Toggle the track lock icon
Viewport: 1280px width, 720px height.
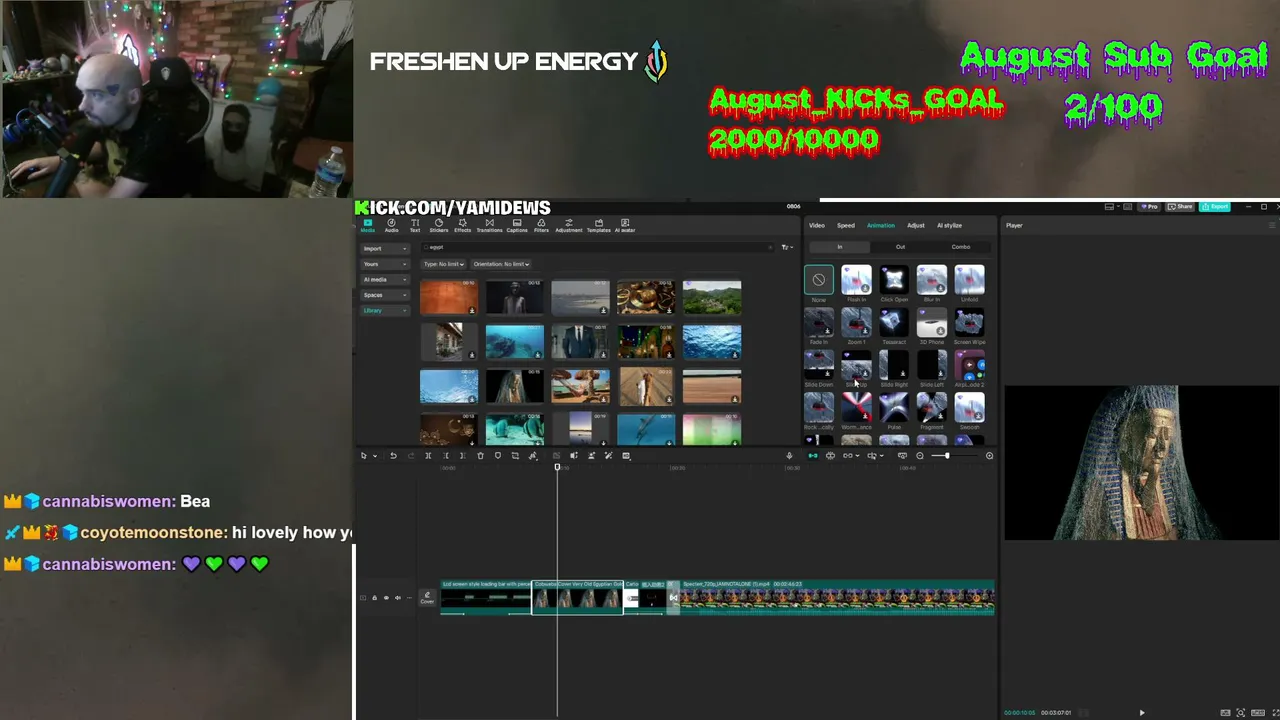click(374, 598)
